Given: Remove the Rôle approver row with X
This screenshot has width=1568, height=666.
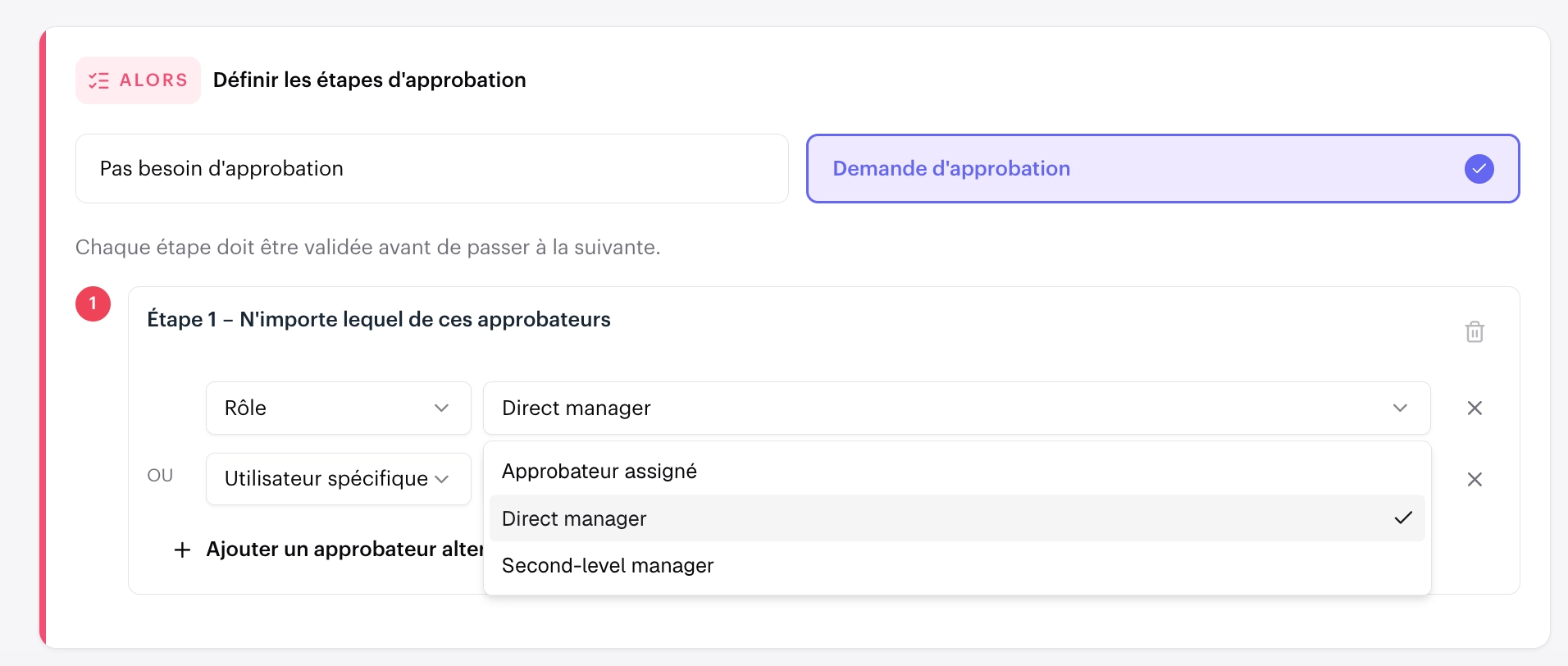Looking at the screenshot, I should pyautogui.click(x=1475, y=408).
